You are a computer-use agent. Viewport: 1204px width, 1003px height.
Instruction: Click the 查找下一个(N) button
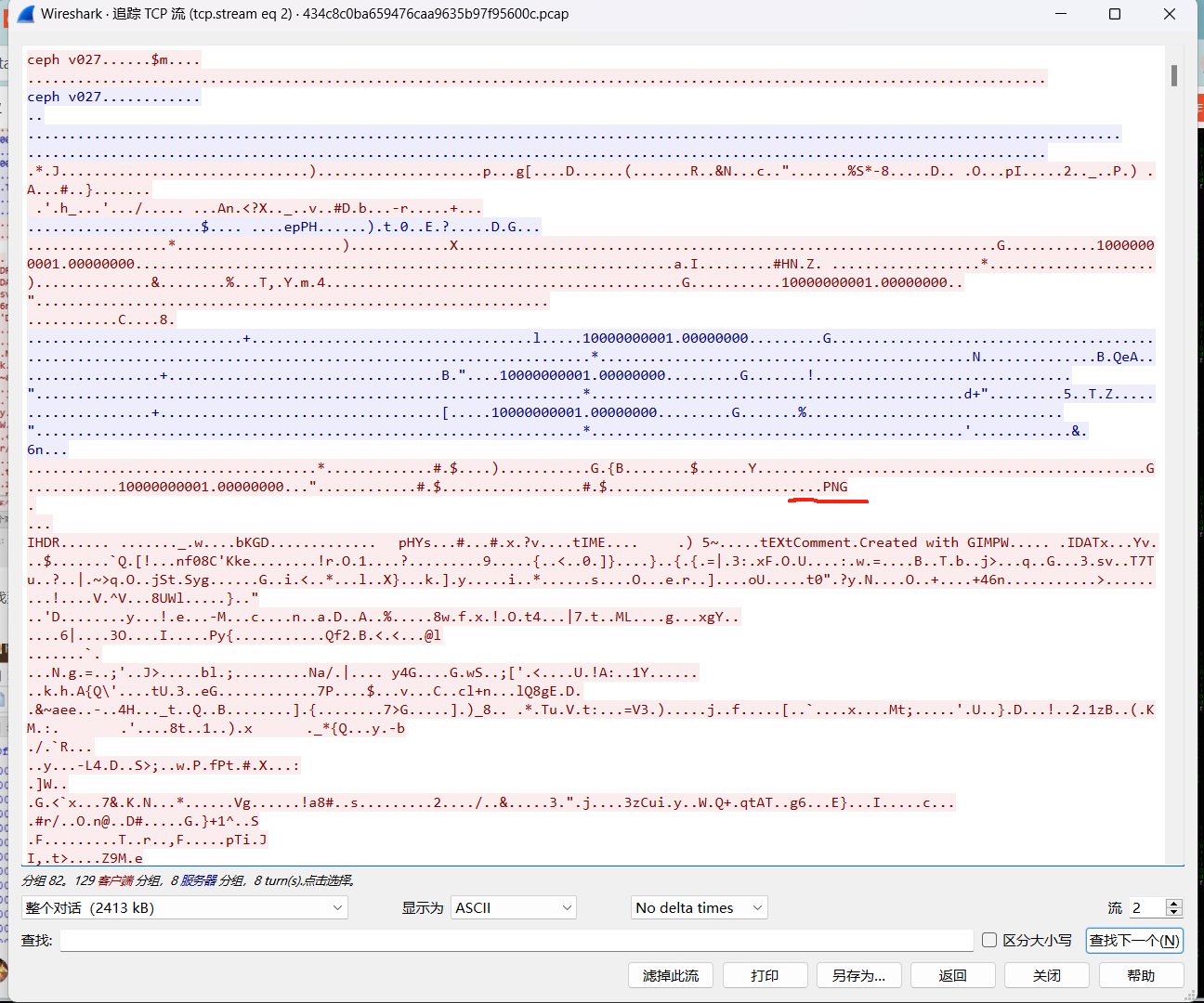[x=1134, y=940]
